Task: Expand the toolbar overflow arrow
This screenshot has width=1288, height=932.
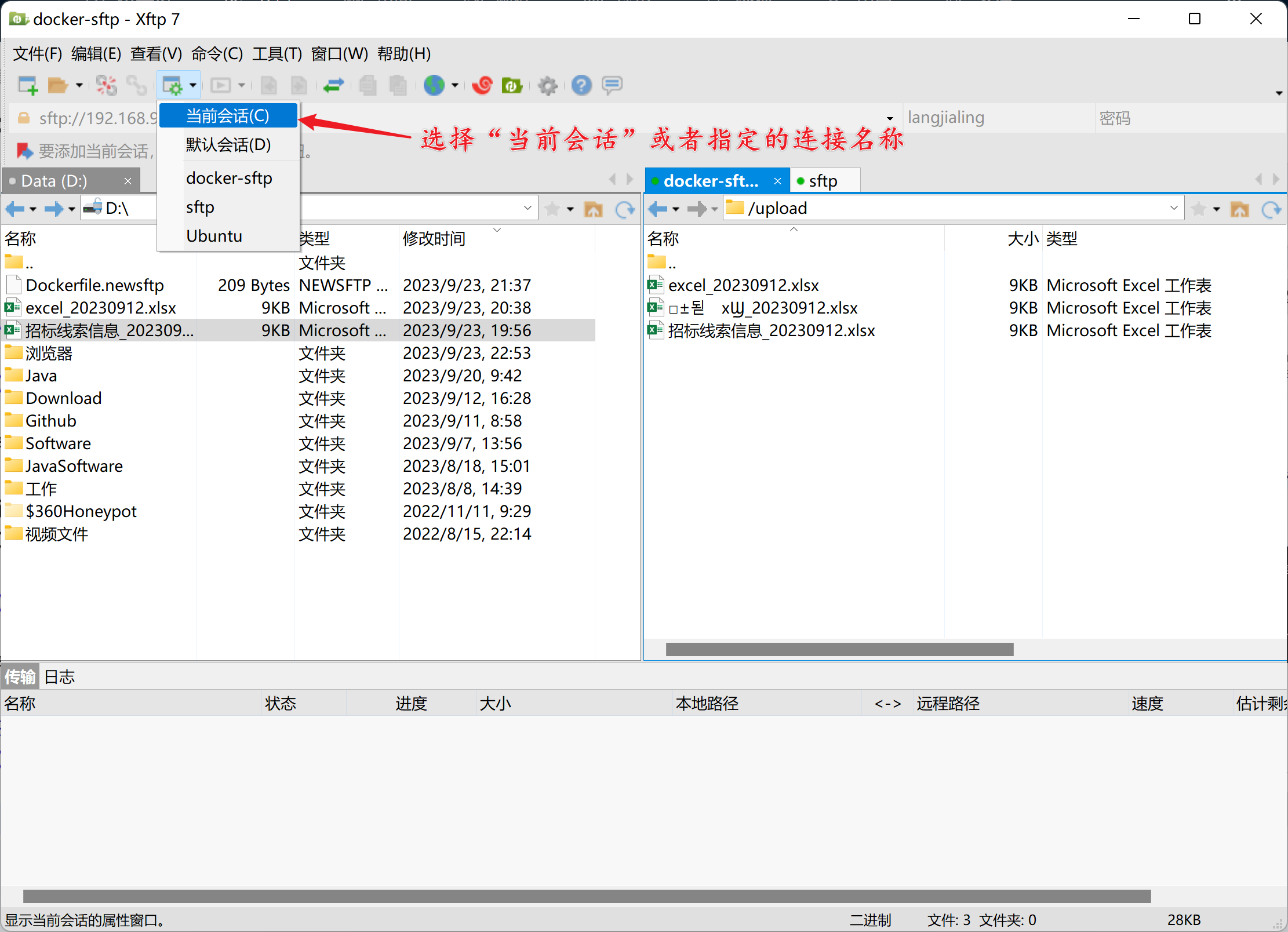Action: click(x=1279, y=93)
